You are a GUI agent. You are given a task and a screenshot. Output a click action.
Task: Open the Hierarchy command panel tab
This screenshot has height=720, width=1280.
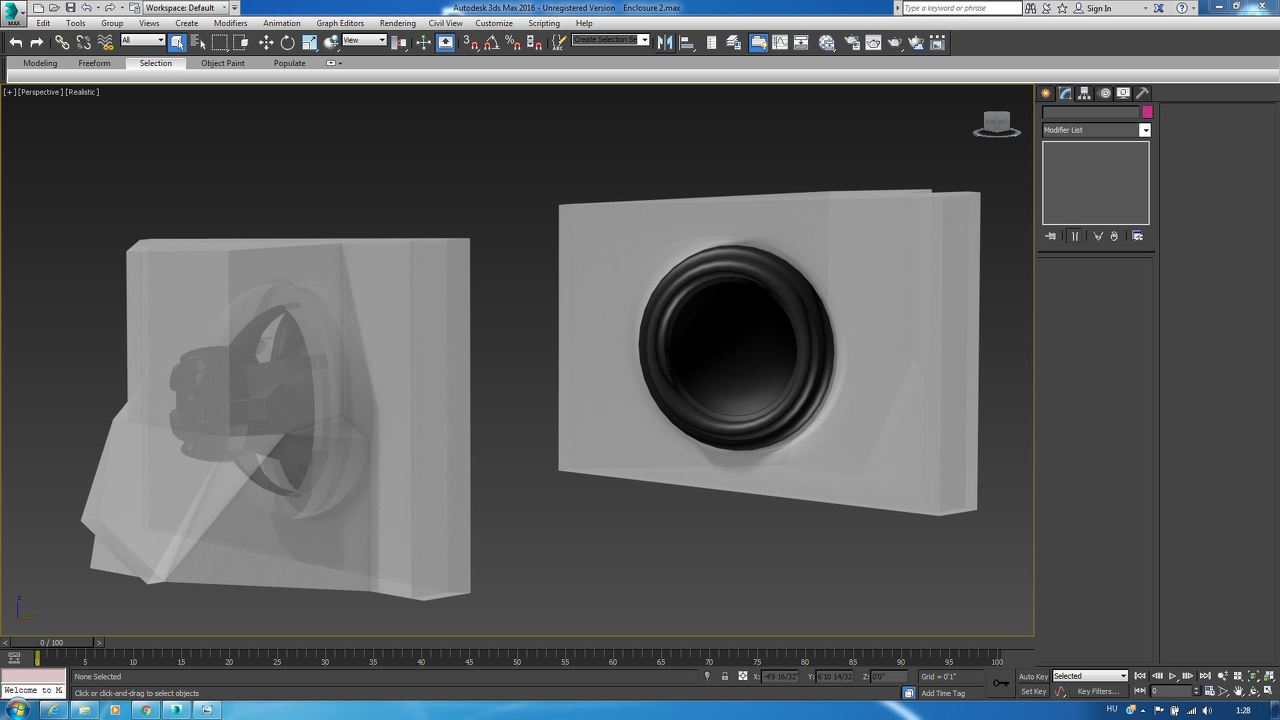coord(1085,93)
